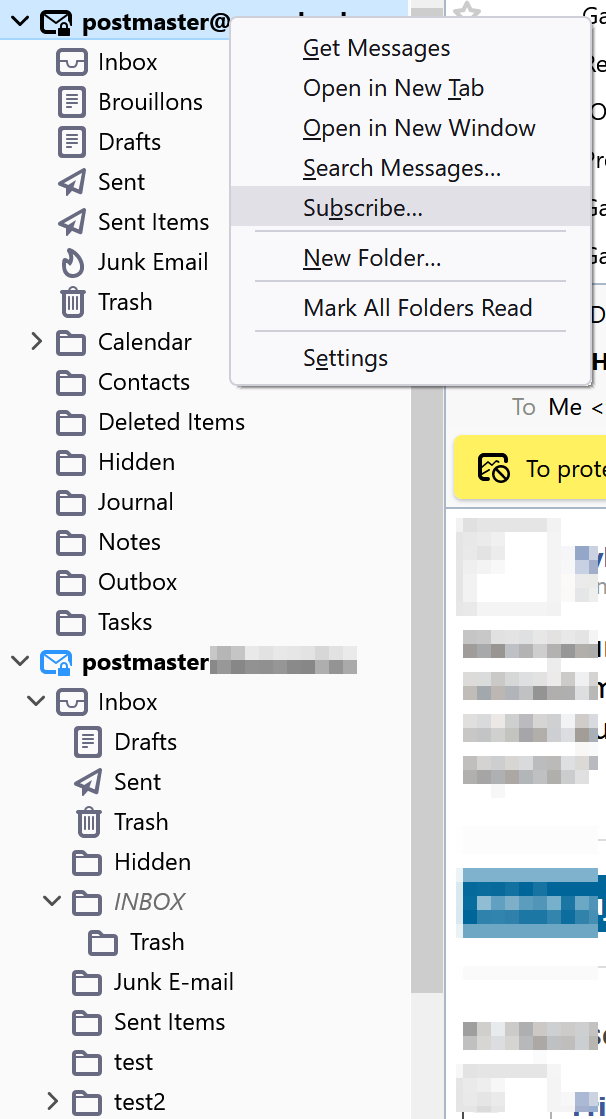This screenshot has width=606, height=1119.
Task: Choose Mark All Folders Read
Action: pyautogui.click(x=417, y=308)
